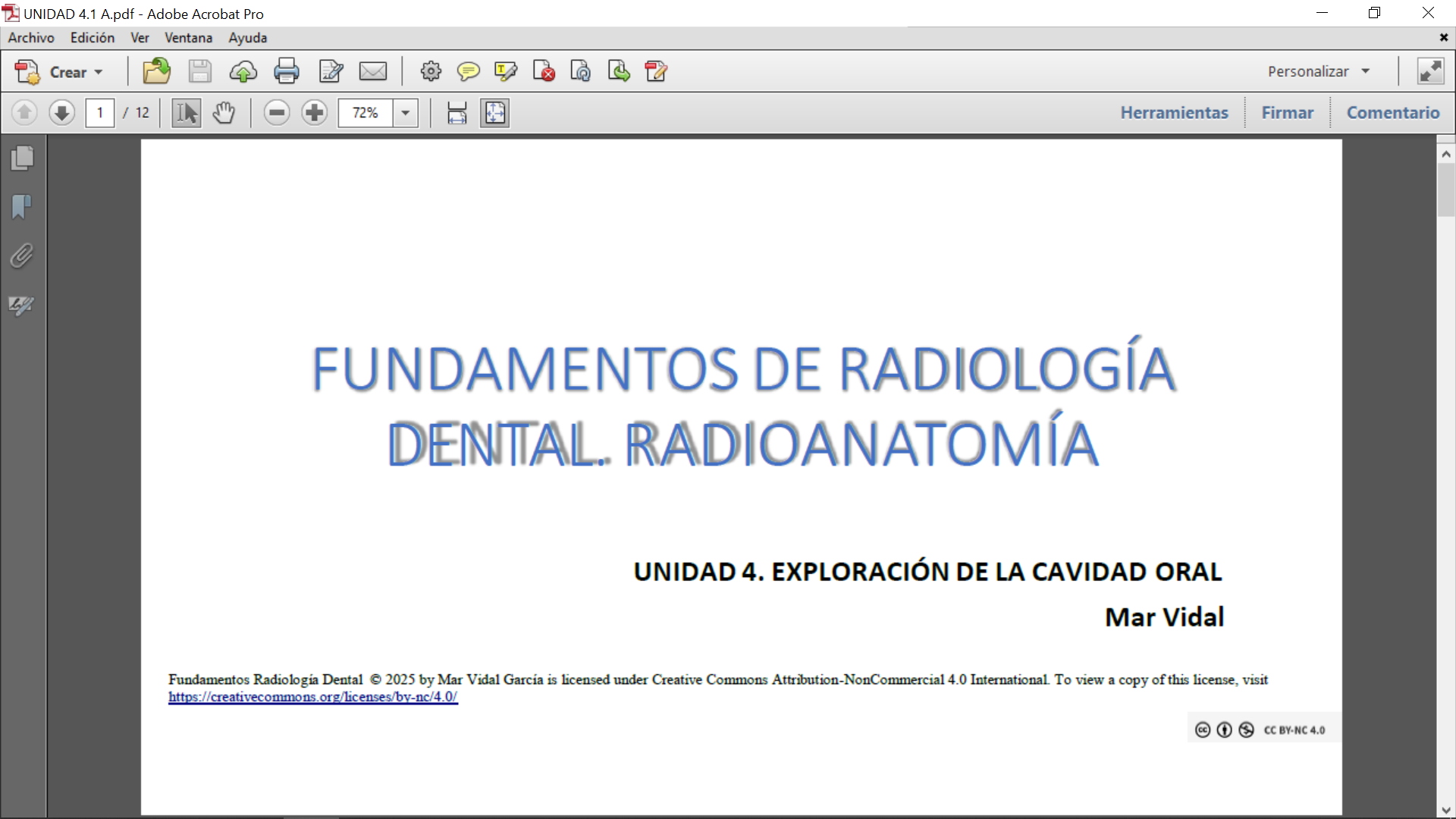Toggle fit one full page view
Image resolution: width=1456 pixels, height=819 pixels.
click(x=494, y=113)
